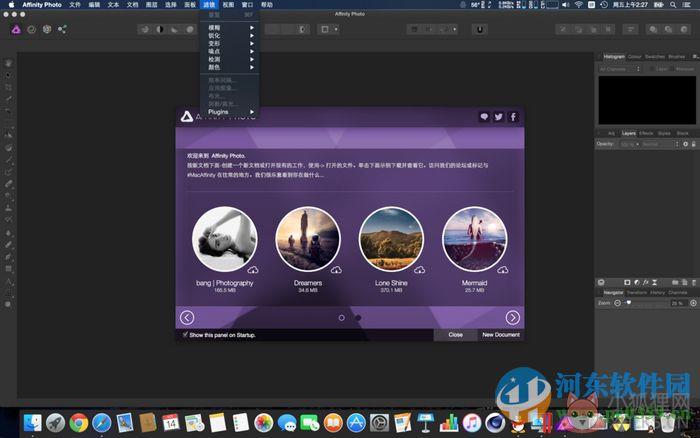Go to next samples page arrow
This screenshot has width=700, height=438.
[512, 317]
